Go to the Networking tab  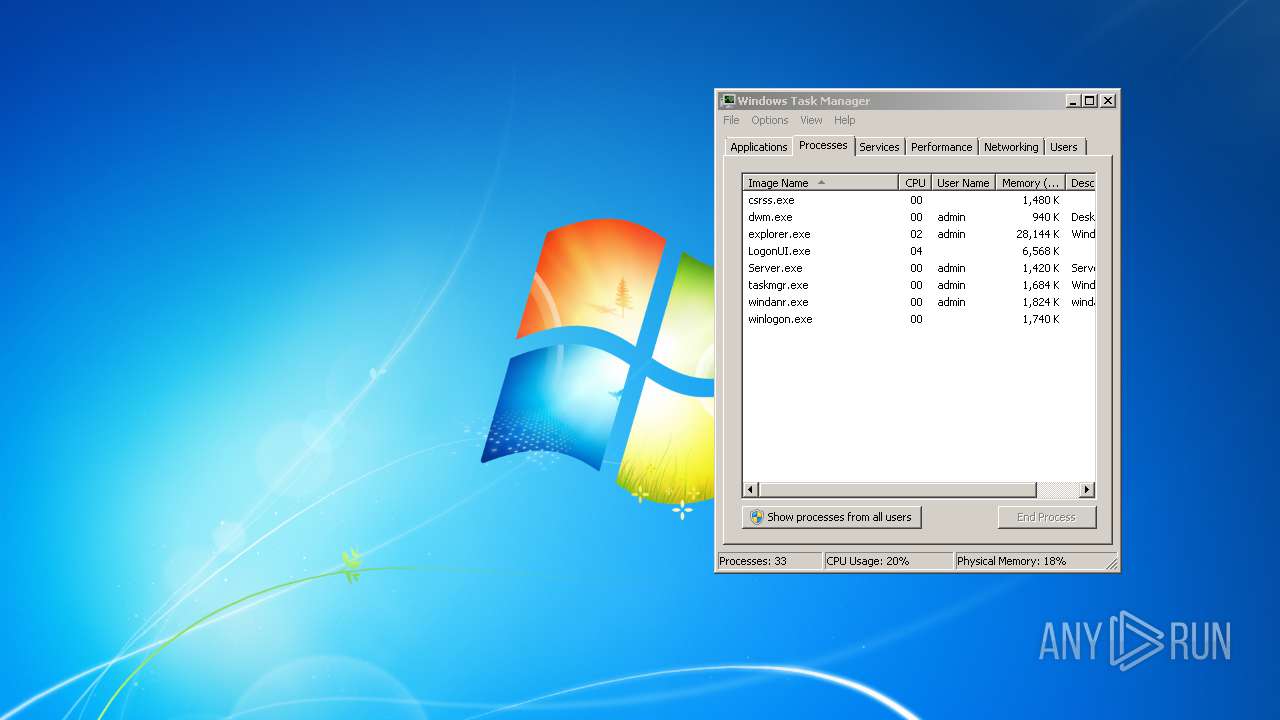coord(1011,147)
